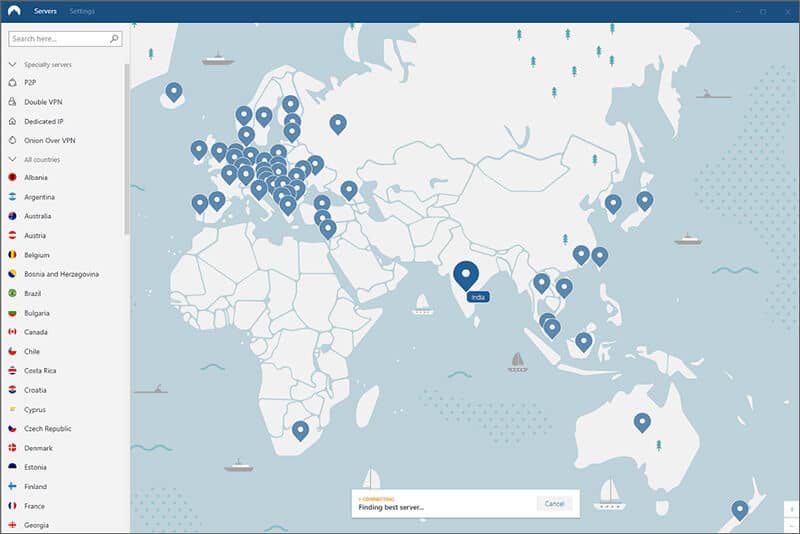This screenshot has height=534, width=800.
Task: Click the Albania flag icon
Action: click(x=13, y=177)
